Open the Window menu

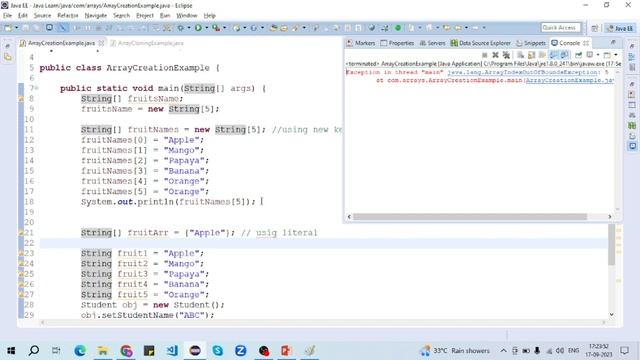[187, 16]
